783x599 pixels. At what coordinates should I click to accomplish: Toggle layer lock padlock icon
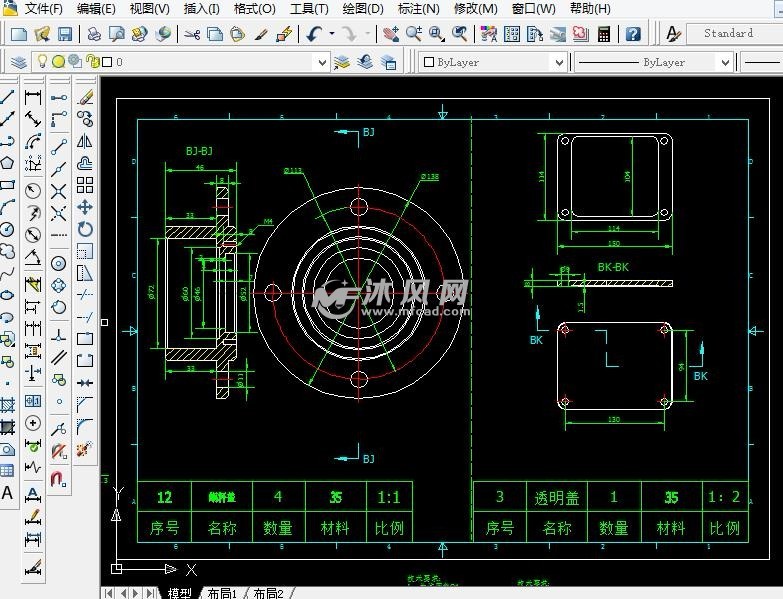(x=93, y=61)
